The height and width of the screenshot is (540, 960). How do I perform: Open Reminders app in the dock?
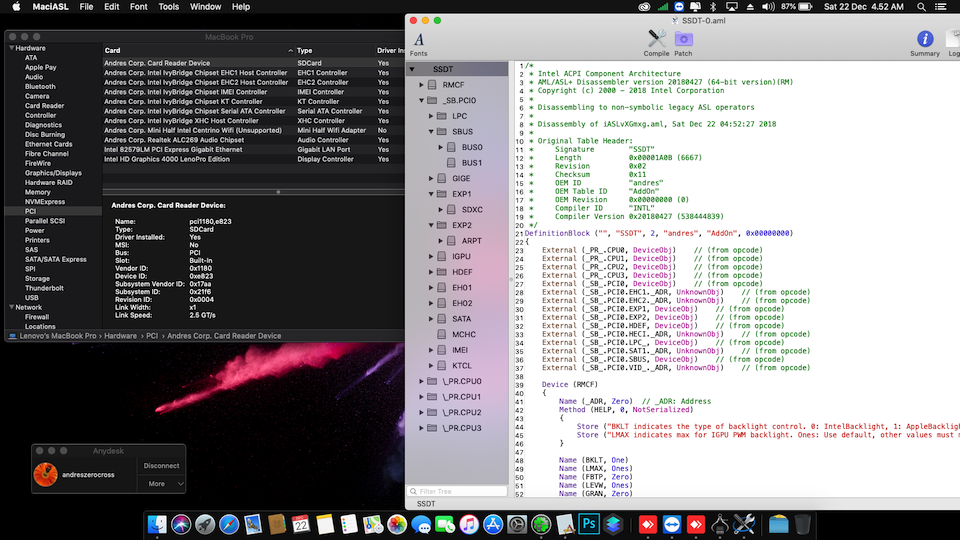coord(348,524)
